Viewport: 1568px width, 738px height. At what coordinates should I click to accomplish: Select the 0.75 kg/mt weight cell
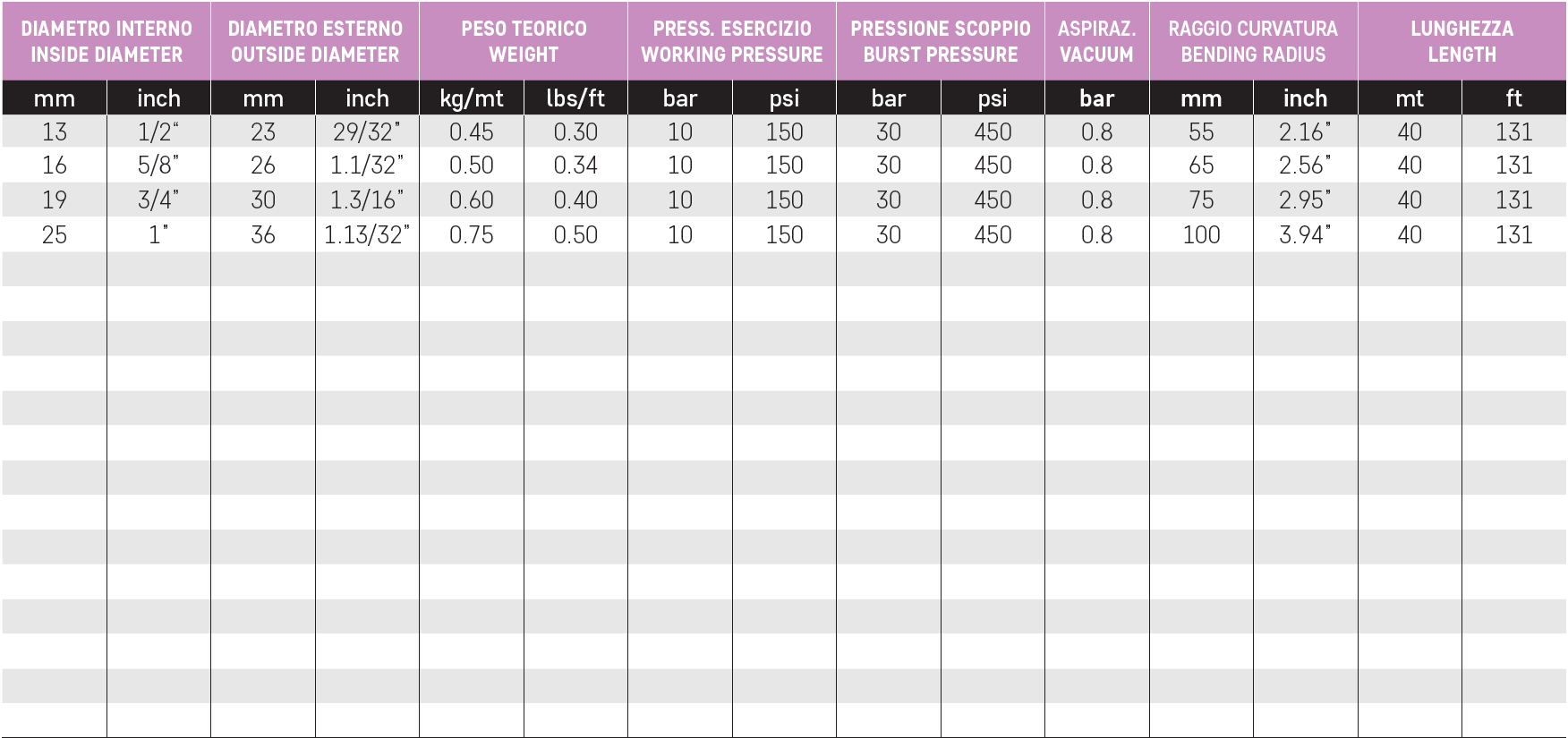tap(472, 234)
